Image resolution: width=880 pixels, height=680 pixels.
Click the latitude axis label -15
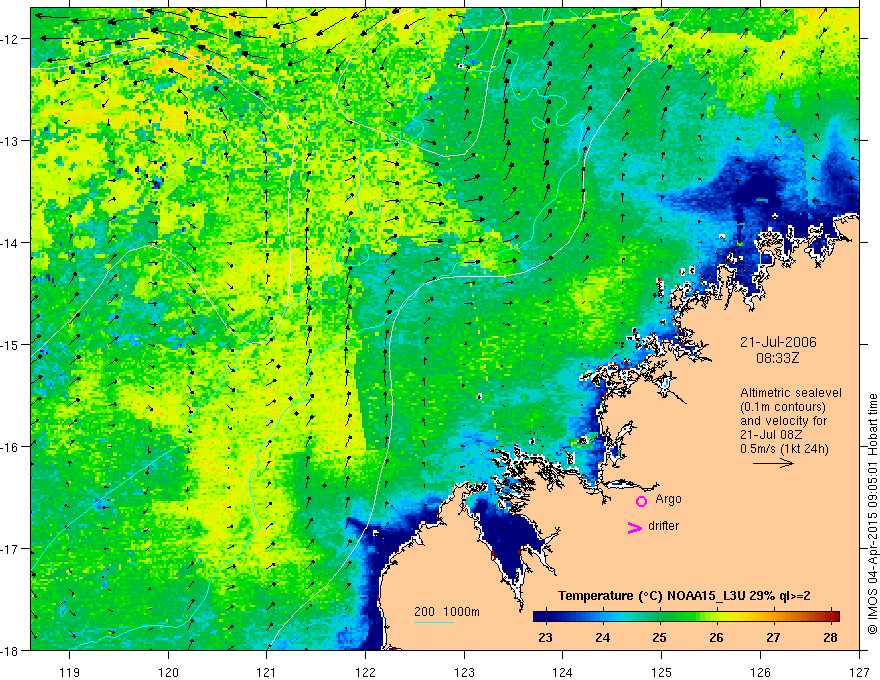[11, 344]
